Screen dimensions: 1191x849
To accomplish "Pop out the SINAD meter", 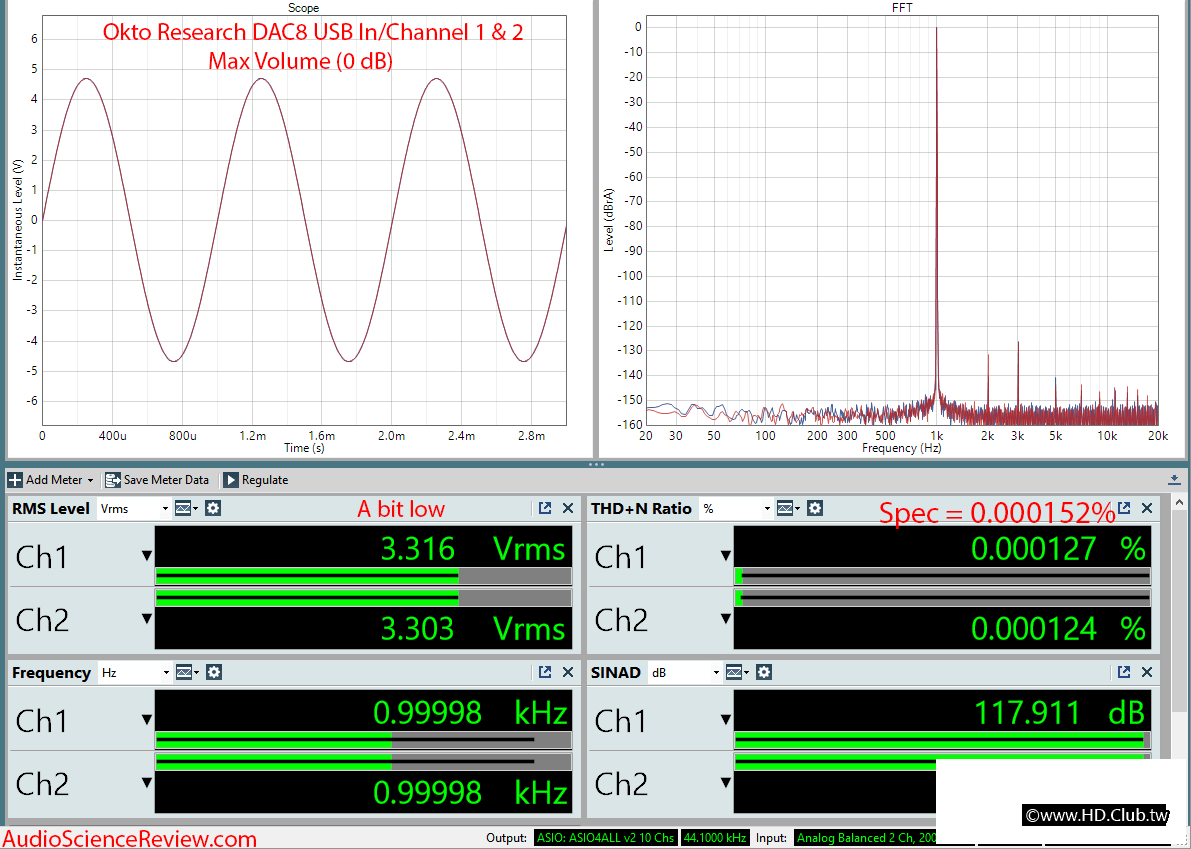I will pos(1124,673).
